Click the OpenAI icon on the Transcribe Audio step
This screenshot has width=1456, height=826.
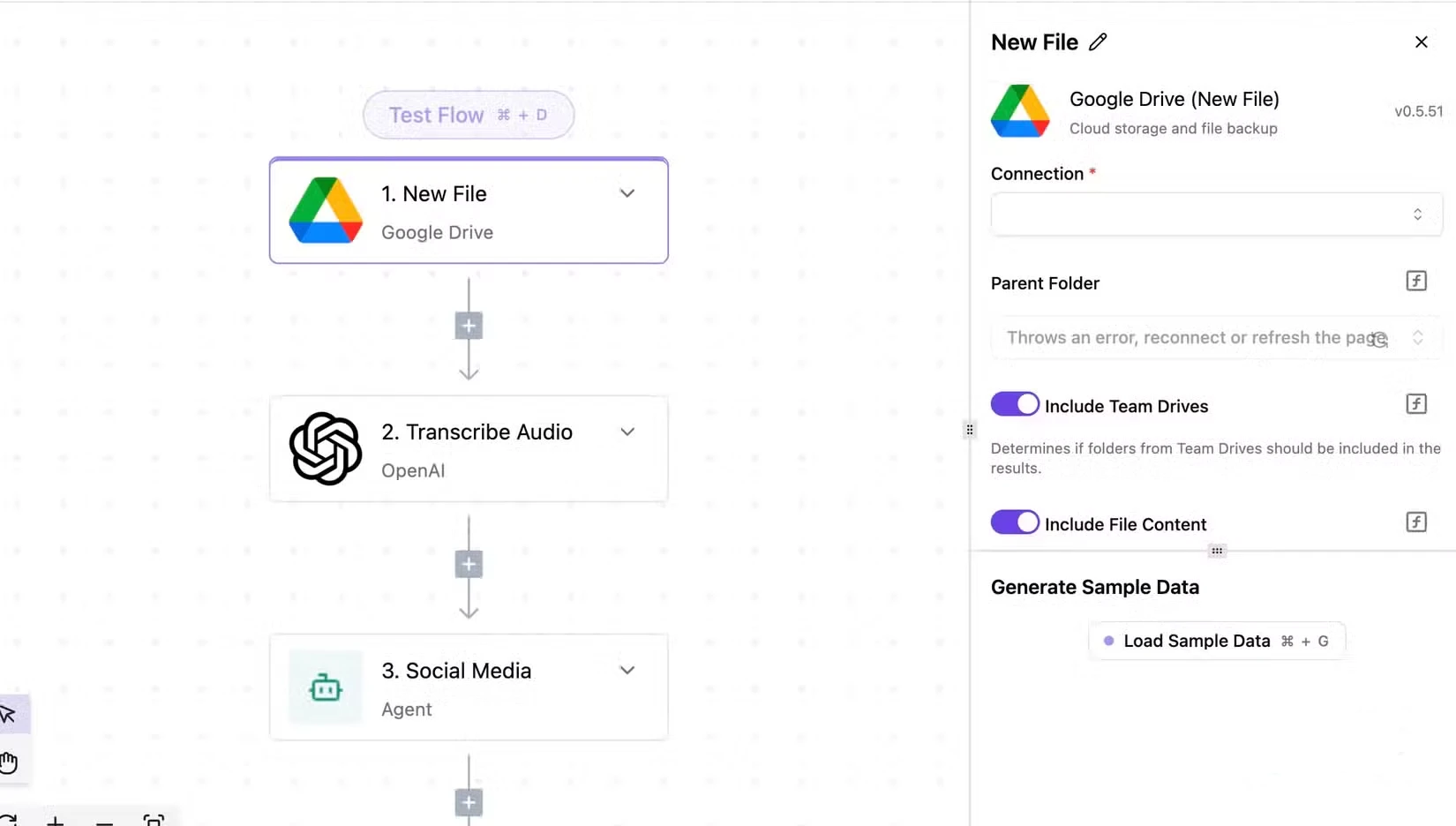click(326, 448)
